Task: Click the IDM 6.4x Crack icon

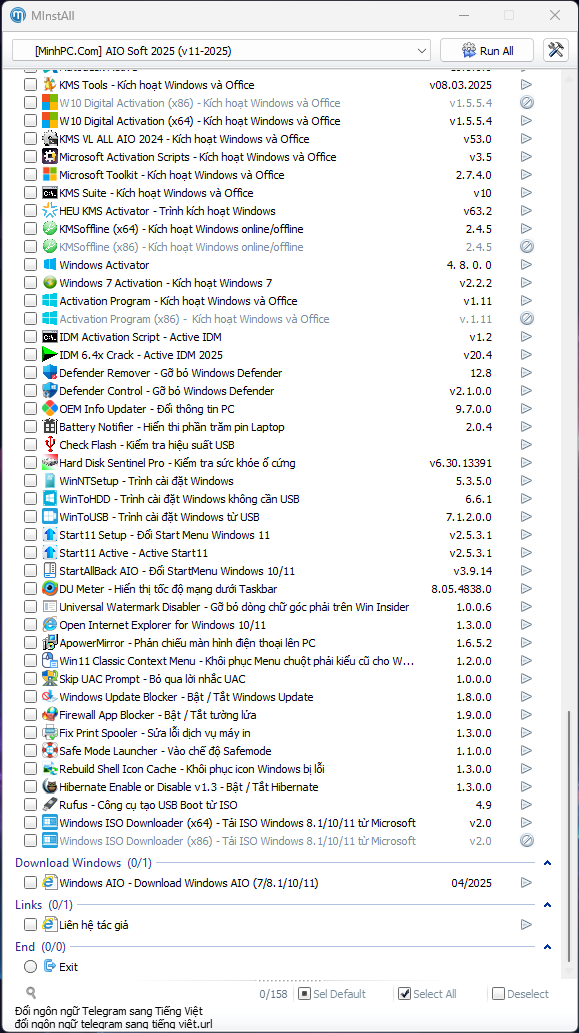Action: coord(50,355)
